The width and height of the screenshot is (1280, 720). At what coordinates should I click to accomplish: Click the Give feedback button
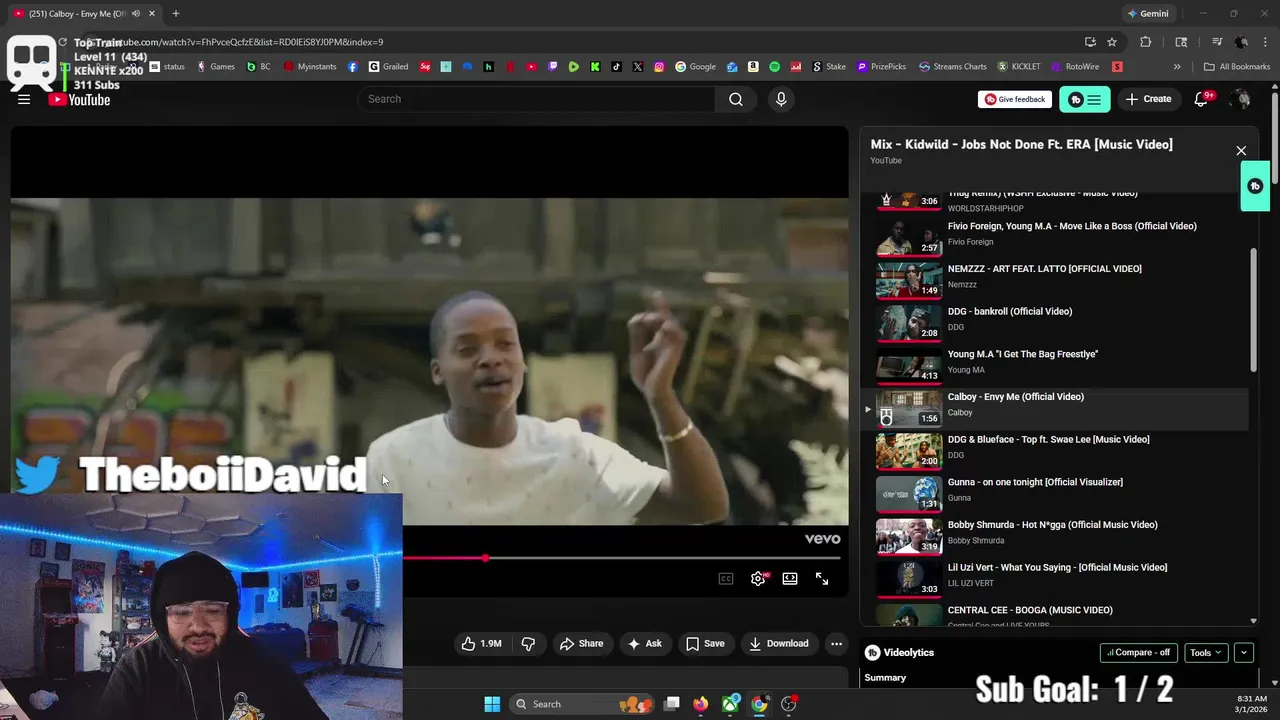1015,99
